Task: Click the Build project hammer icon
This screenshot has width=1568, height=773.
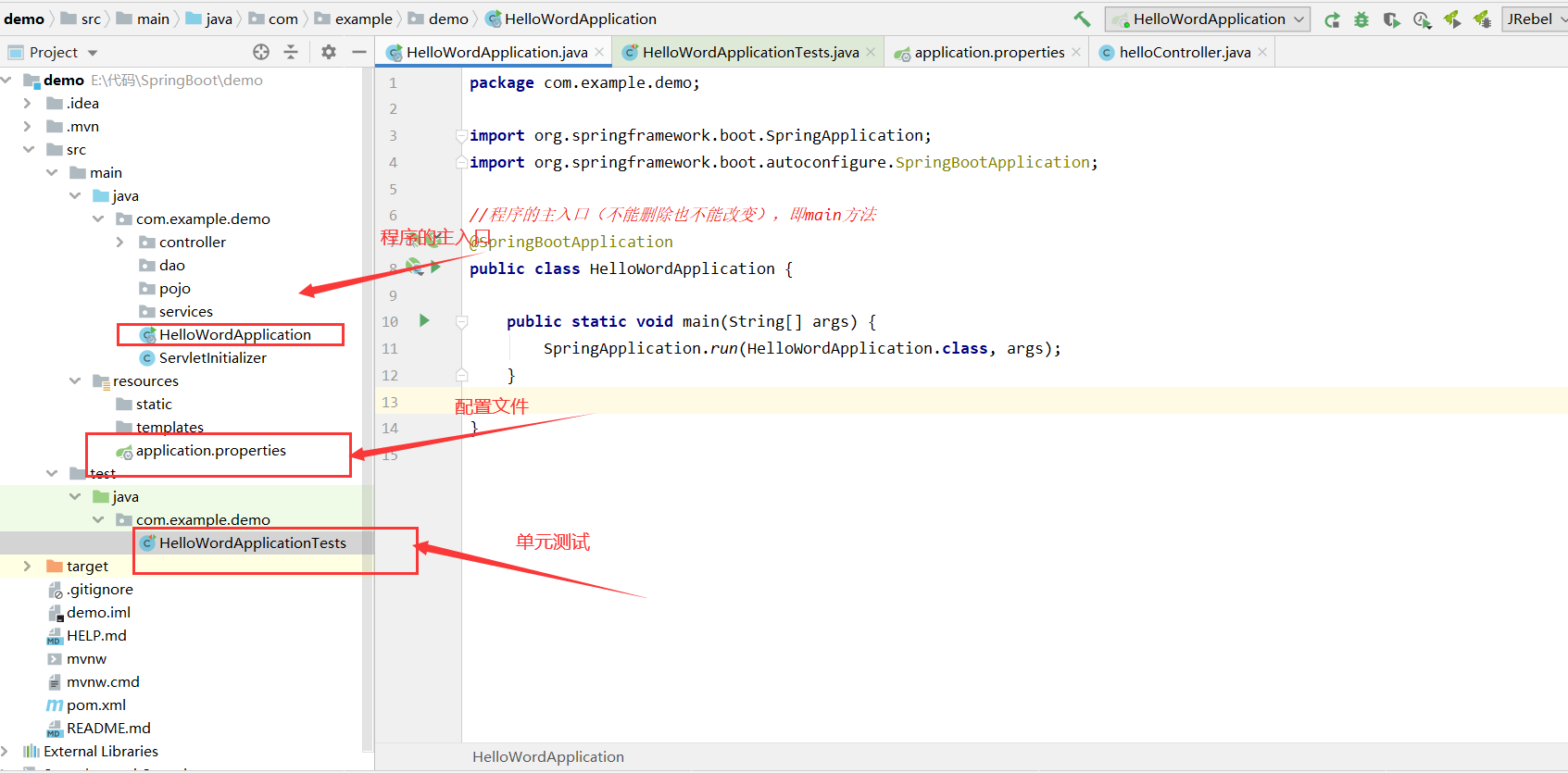Action: pos(1082,19)
